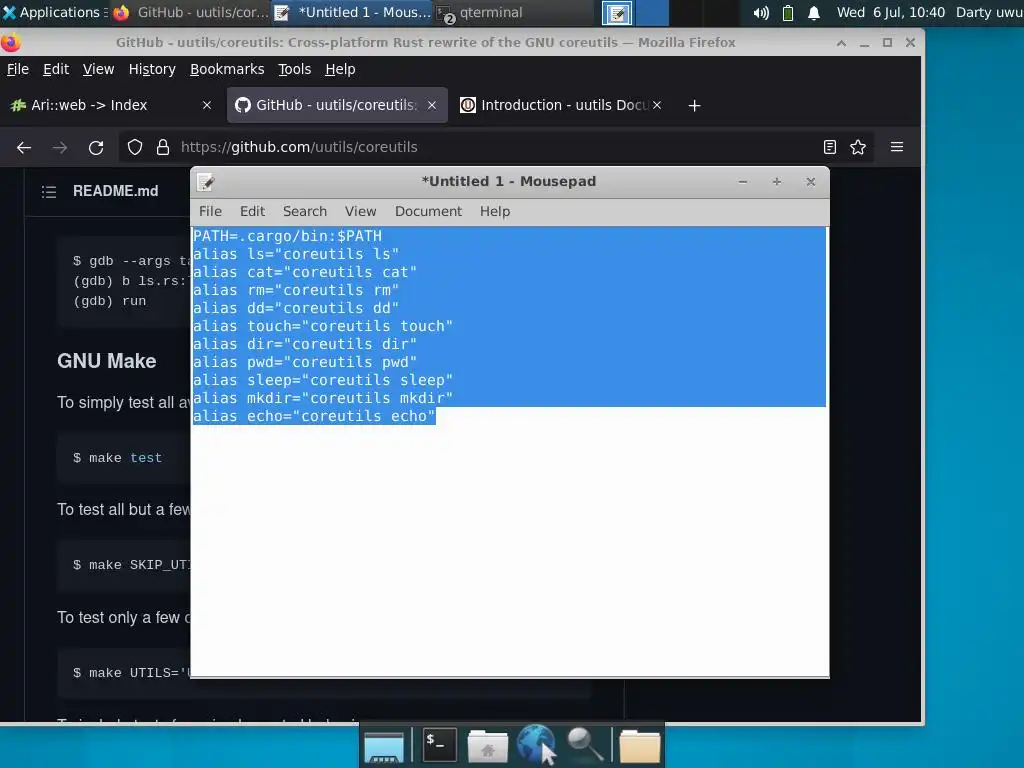
Task: Open Firefox History menu
Action: pyautogui.click(x=152, y=69)
